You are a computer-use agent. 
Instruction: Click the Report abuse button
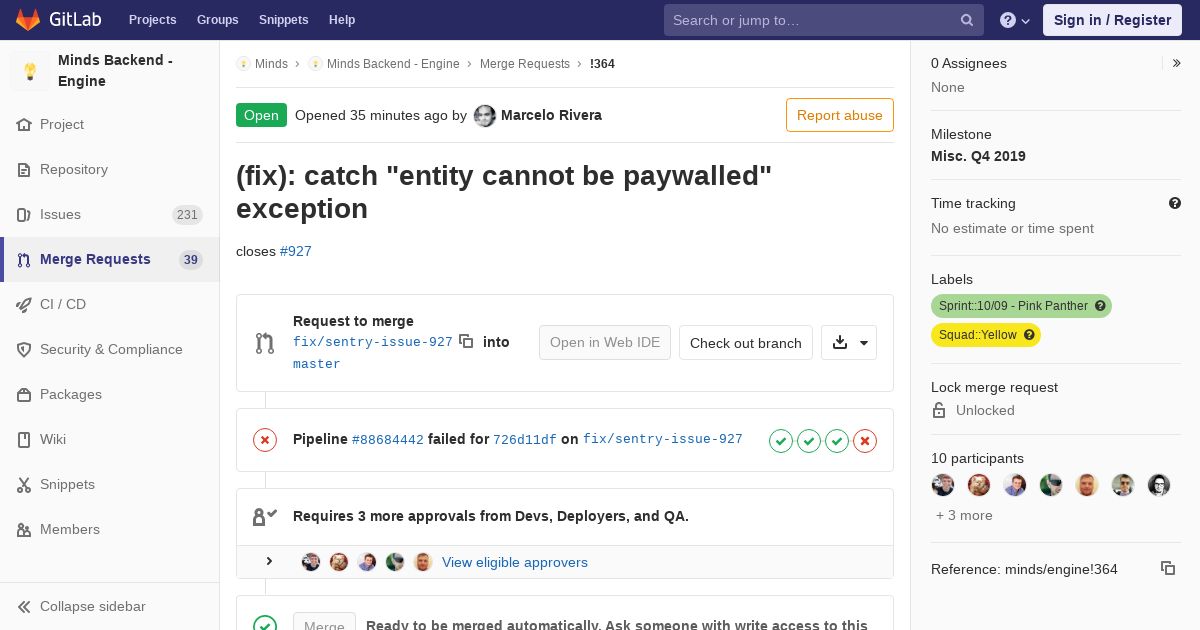pyautogui.click(x=840, y=115)
